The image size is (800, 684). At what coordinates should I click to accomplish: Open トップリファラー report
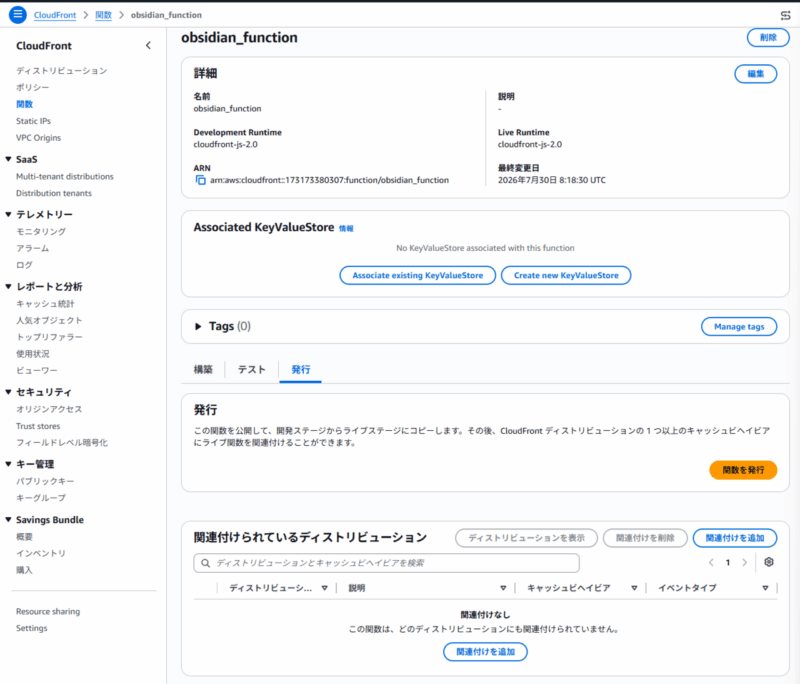click(x=49, y=337)
